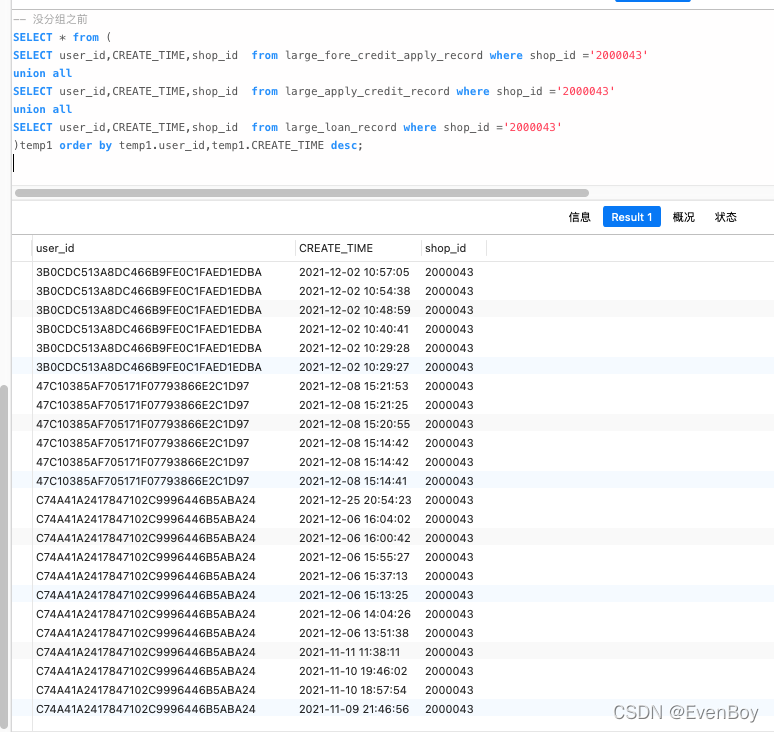The image size is (774, 732).
Task: Click row gutter beside the 10:48:59 row
Action: [22, 310]
